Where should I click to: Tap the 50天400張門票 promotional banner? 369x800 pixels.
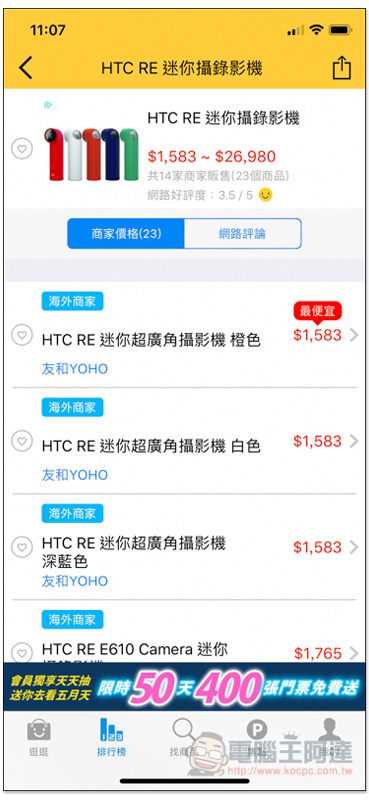click(x=184, y=687)
